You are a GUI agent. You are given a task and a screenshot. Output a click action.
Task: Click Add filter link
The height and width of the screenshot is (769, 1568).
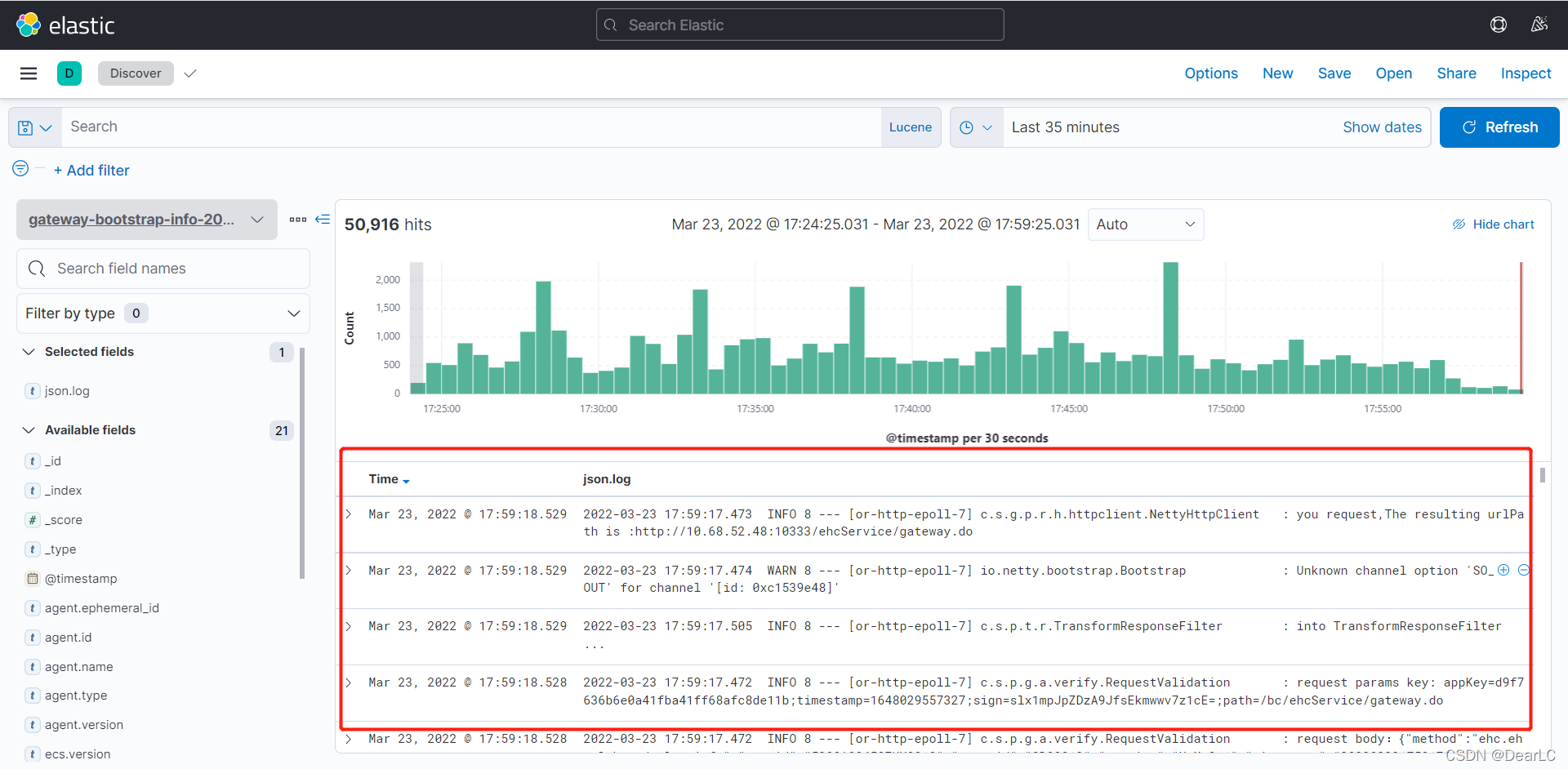(x=91, y=171)
